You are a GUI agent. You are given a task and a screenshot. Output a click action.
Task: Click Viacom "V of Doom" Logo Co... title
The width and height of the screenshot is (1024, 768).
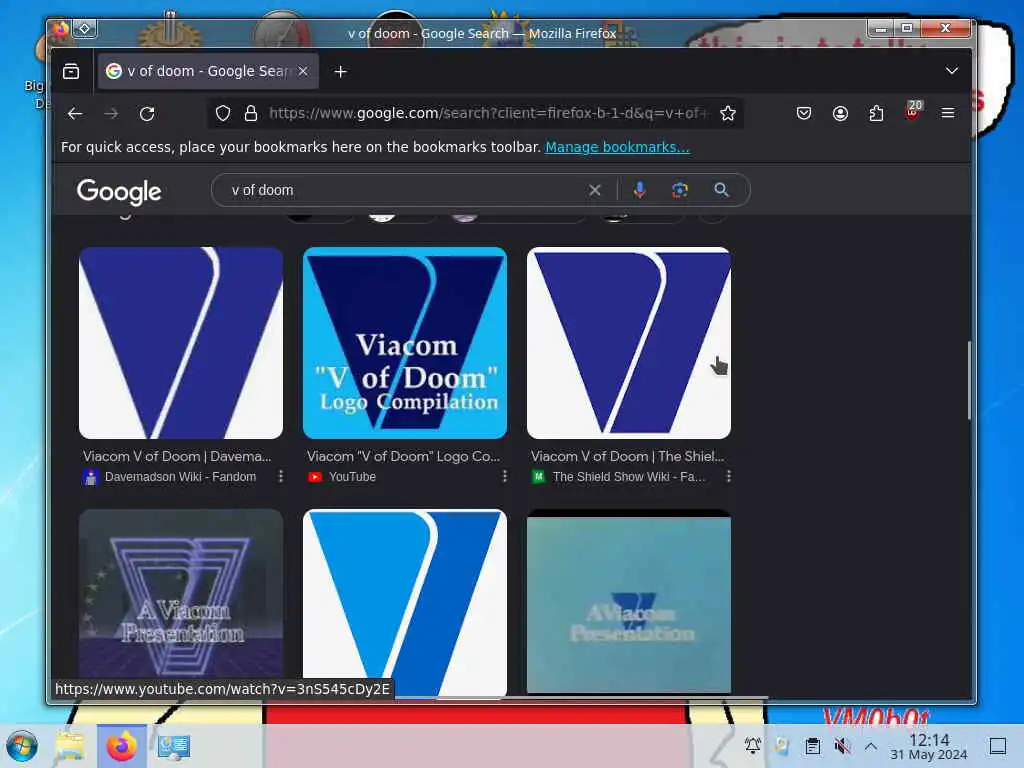pyautogui.click(x=403, y=456)
